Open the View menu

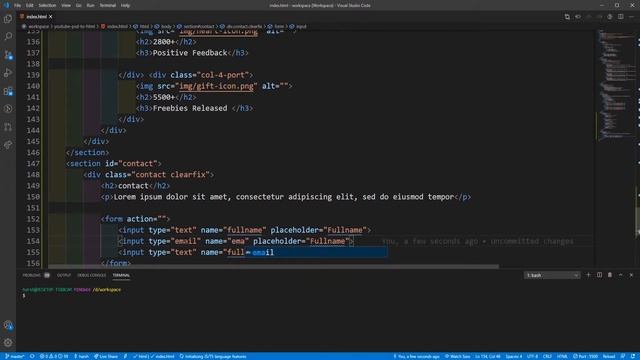66,5
